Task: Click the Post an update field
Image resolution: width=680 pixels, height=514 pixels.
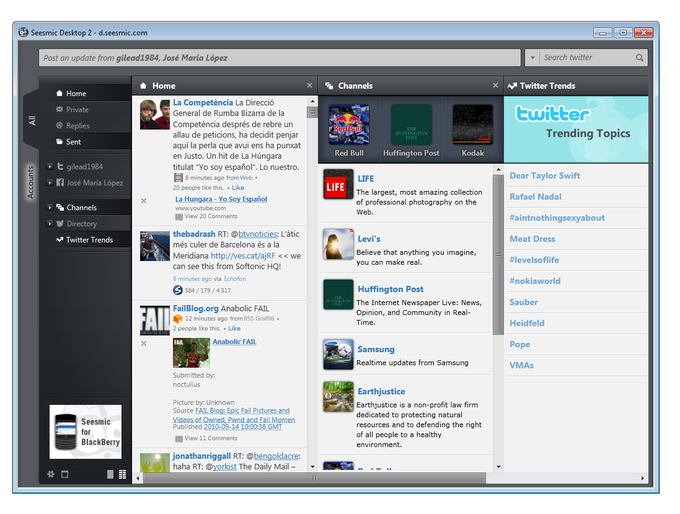Action: pos(280,58)
